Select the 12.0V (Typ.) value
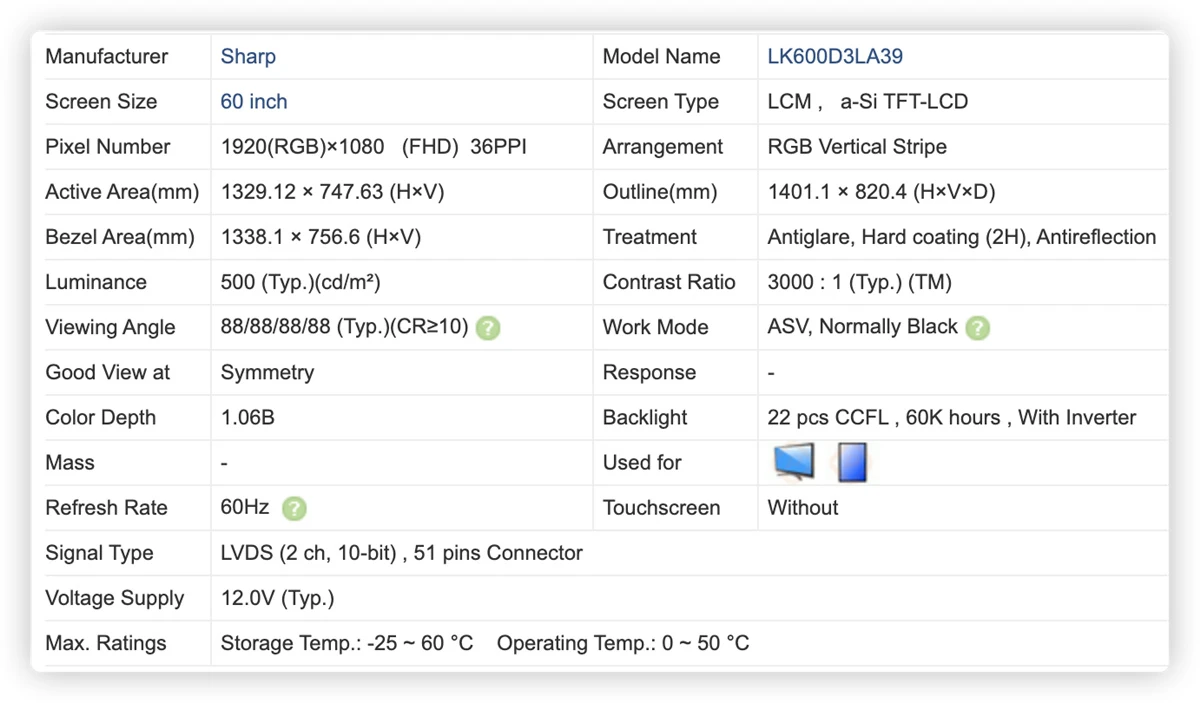The image size is (1200, 703). [278, 598]
